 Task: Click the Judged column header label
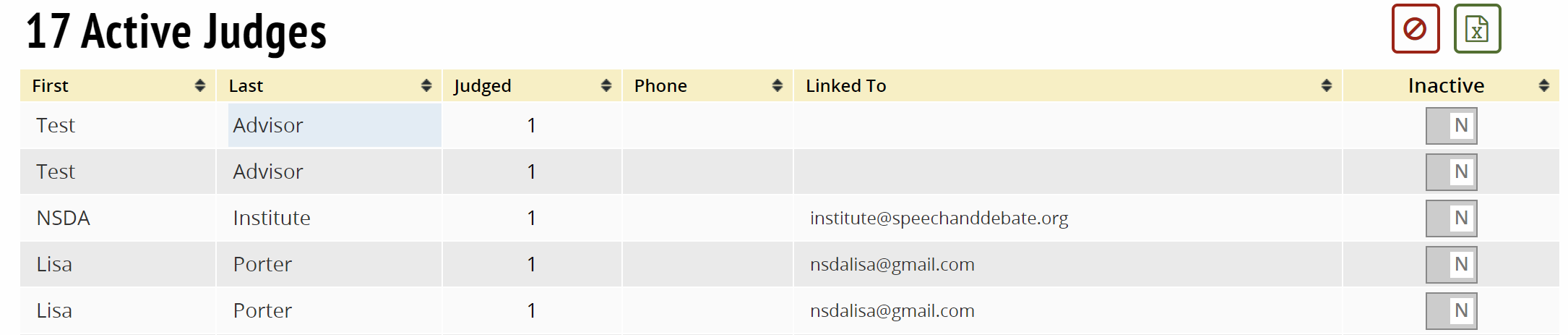[x=483, y=86]
